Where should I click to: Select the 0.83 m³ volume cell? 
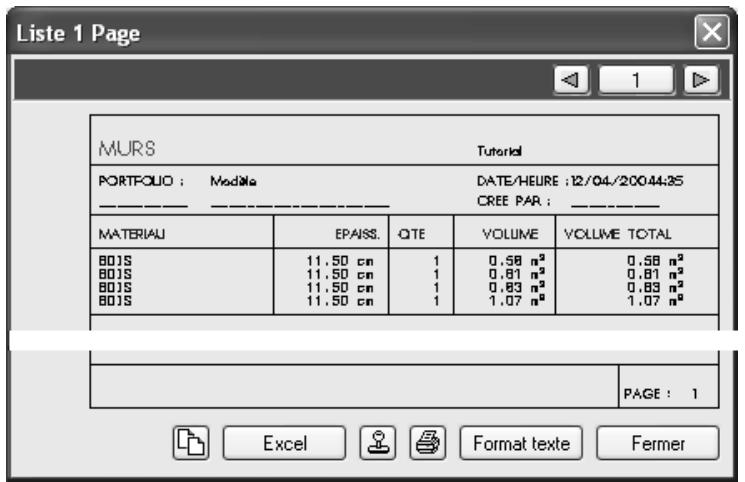516,287
